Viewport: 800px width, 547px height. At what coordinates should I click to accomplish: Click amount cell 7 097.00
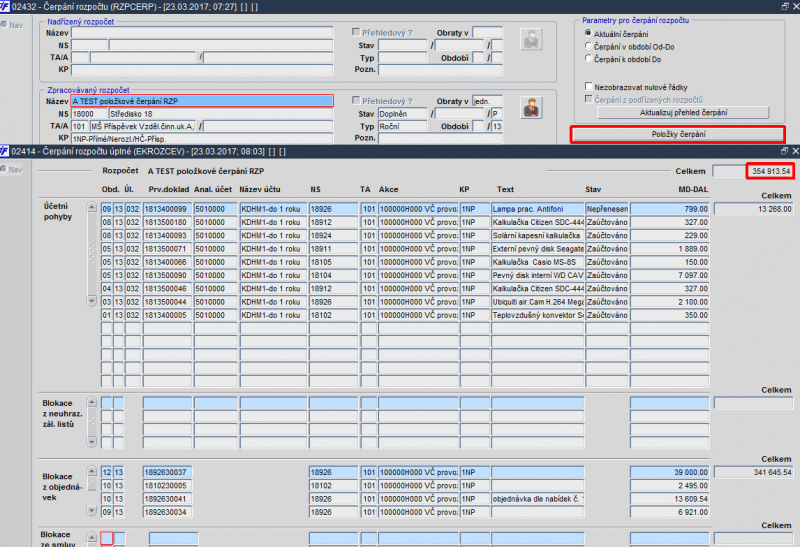pos(669,275)
